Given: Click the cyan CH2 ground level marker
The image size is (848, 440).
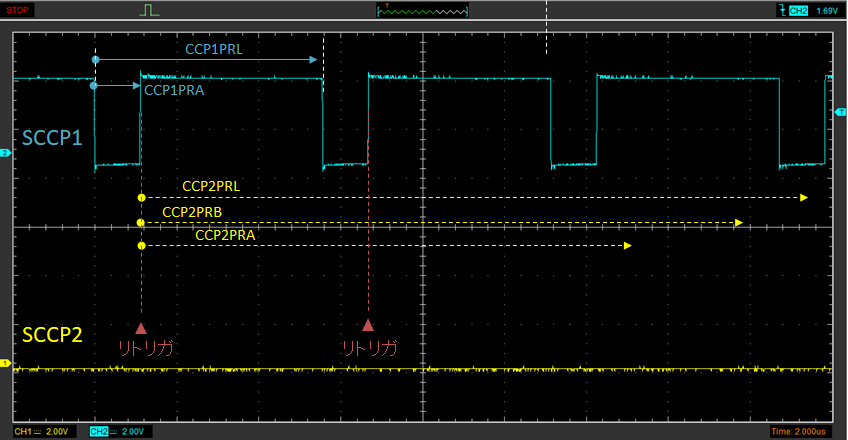Looking at the screenshot, I should [x=5, y=153].
